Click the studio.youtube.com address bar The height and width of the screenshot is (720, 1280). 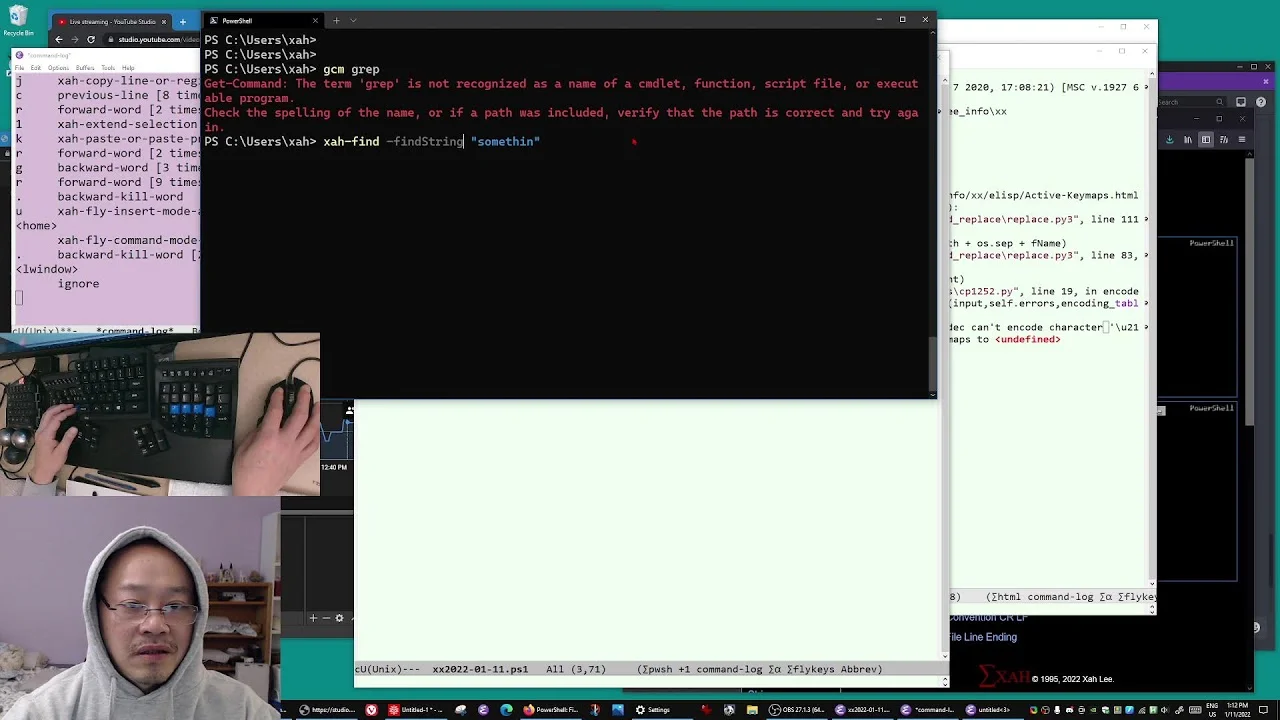[x=154, y=39]
